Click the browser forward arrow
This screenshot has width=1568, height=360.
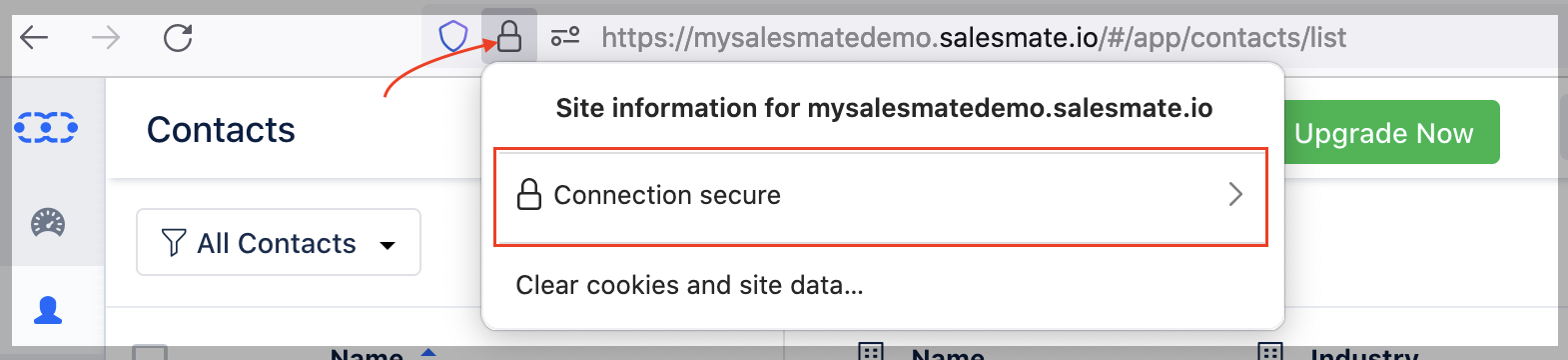pos(106,38)
